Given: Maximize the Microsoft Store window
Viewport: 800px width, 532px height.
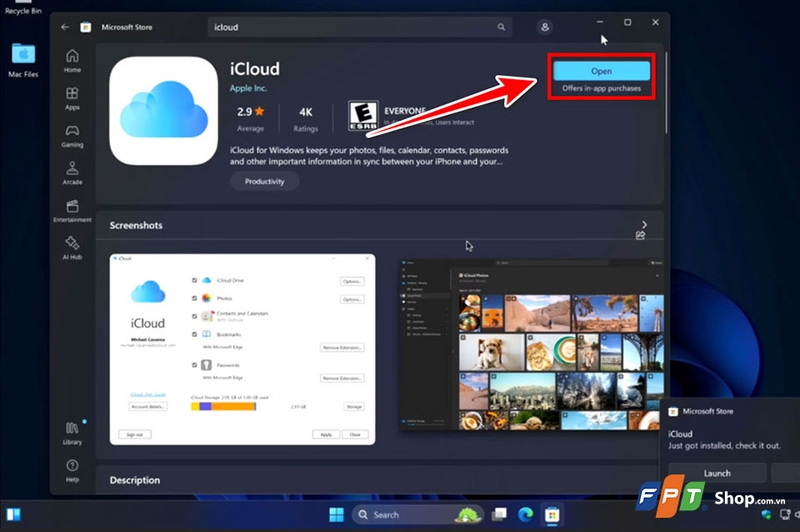Looking at the screenshot, I should tap(628, 22).
